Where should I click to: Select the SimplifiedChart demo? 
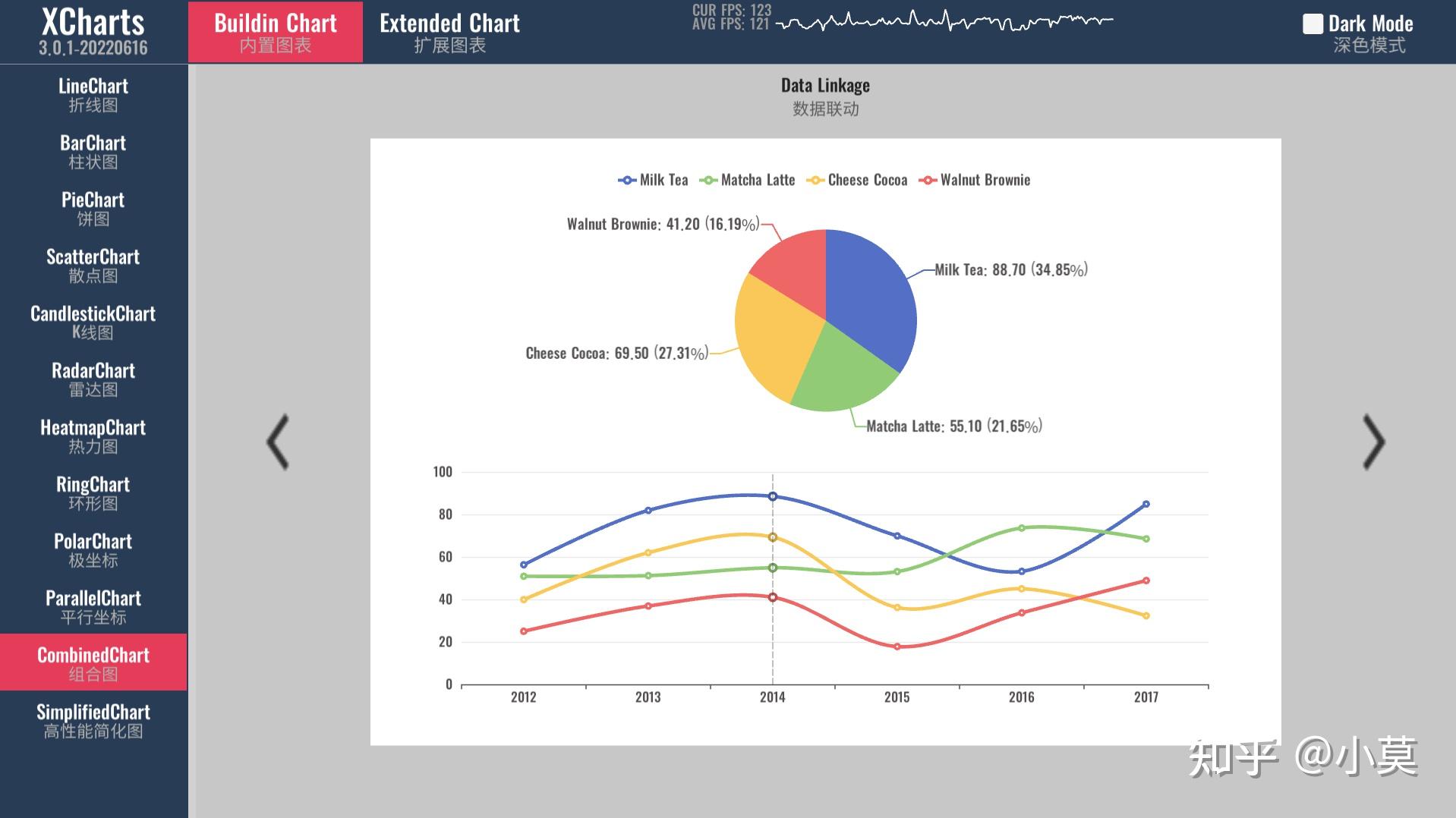[93, 719]
